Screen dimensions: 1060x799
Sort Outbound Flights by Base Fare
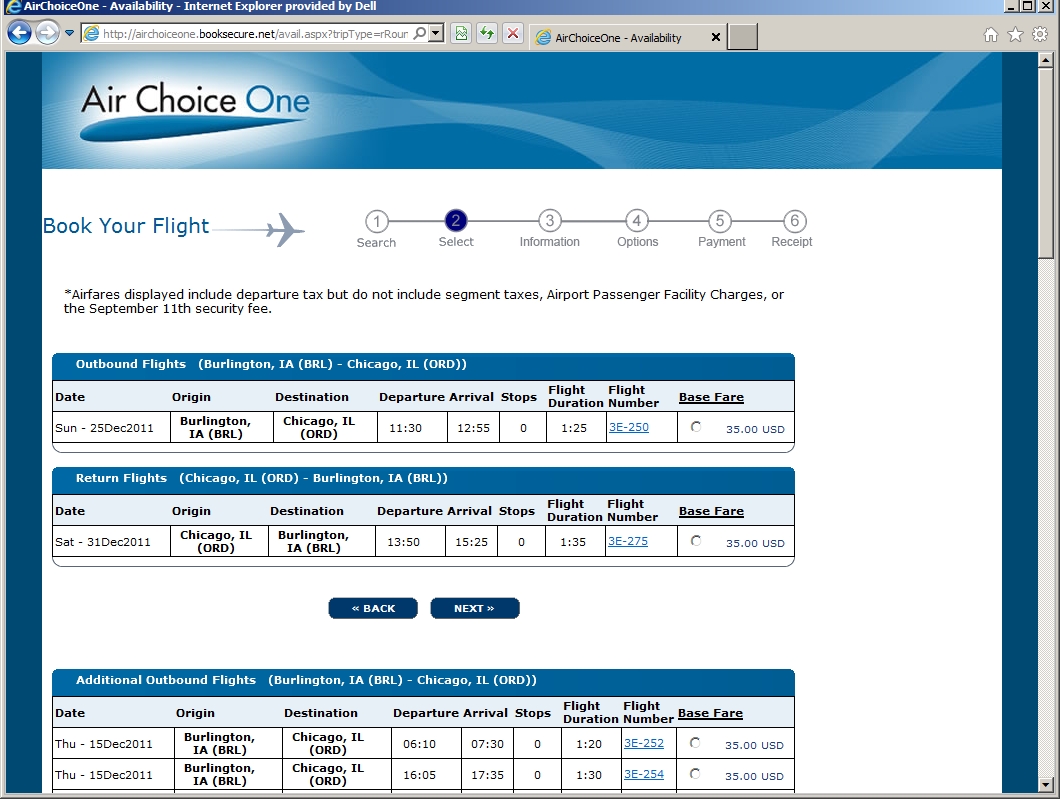pos(711,397)
